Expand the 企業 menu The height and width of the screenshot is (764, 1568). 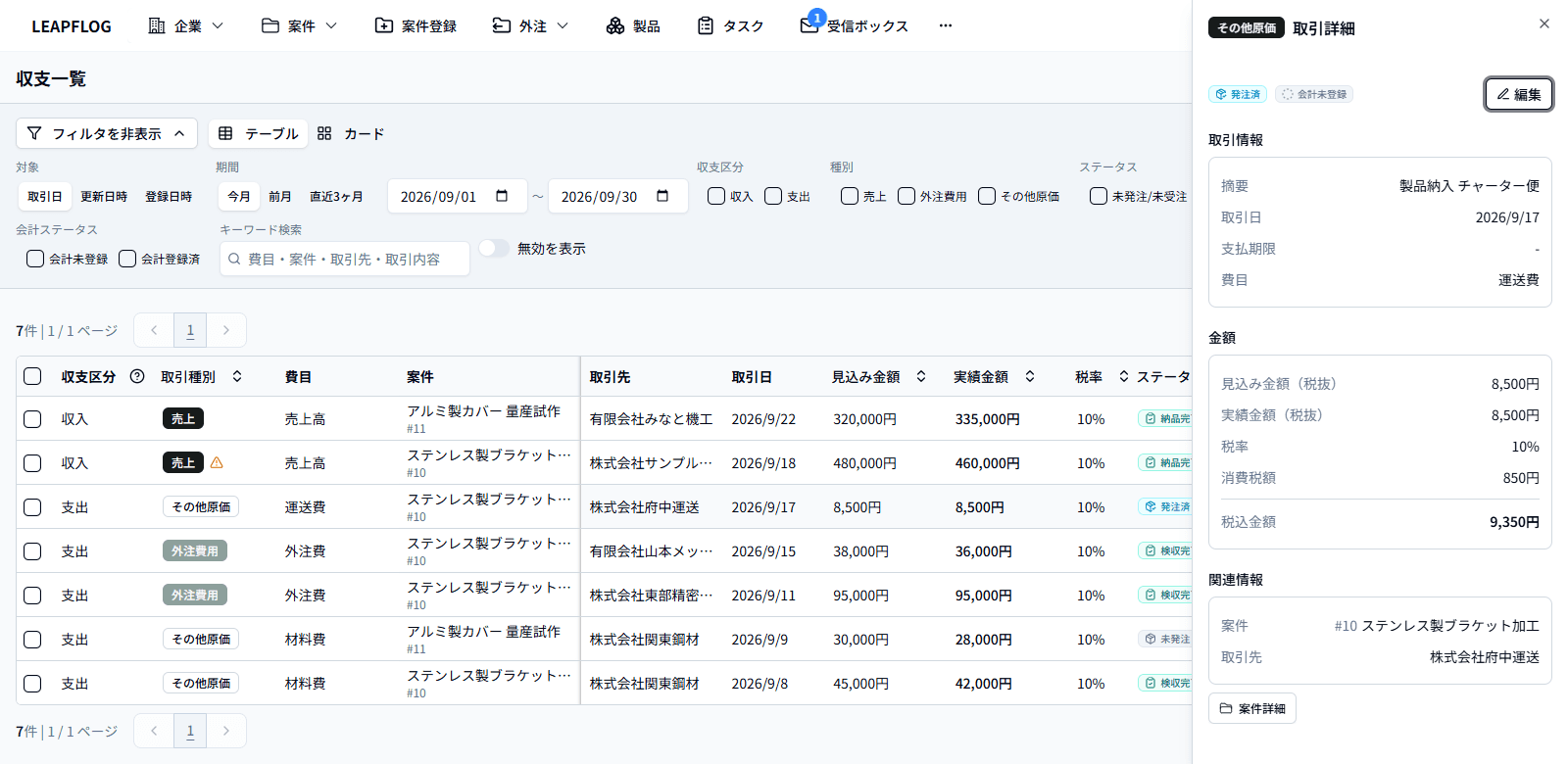186,25
